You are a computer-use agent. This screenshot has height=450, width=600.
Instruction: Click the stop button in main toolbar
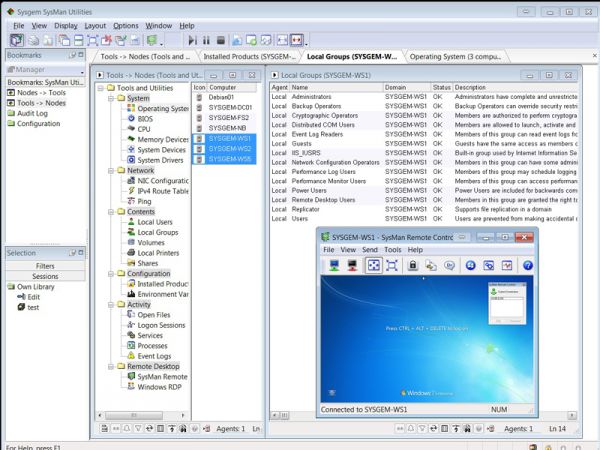pyautogui.click(x=220, y=40)
